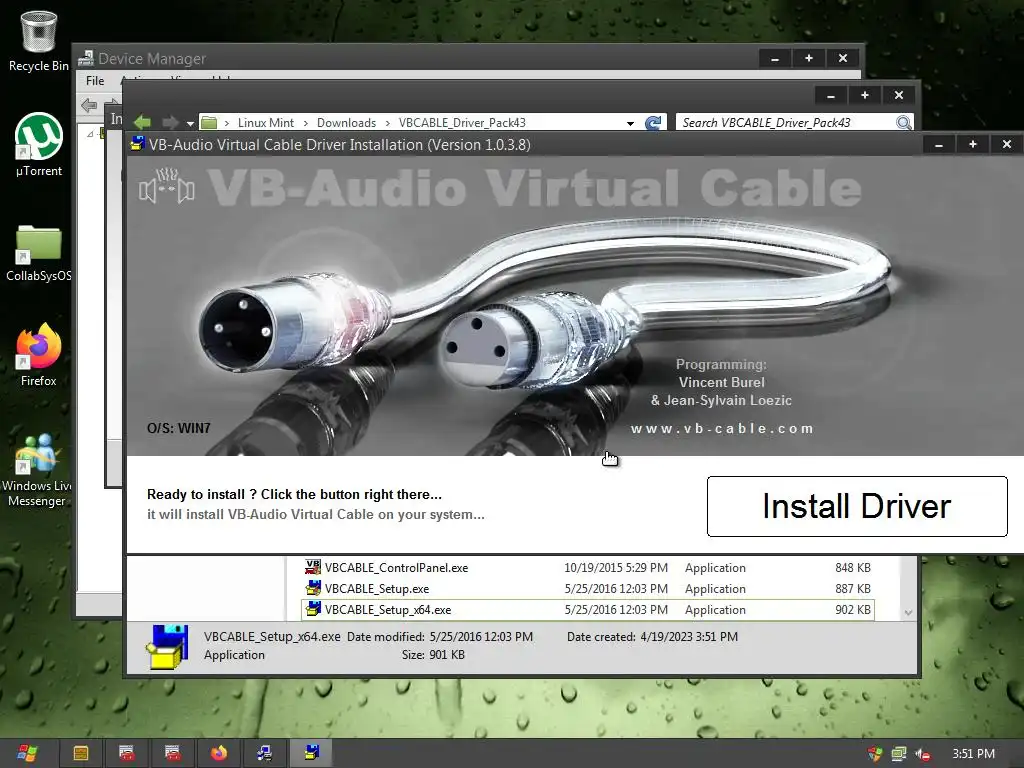The image size is (1024, 768).
Task: Go back in the Explorer window
Action: (x=142, y=122)
